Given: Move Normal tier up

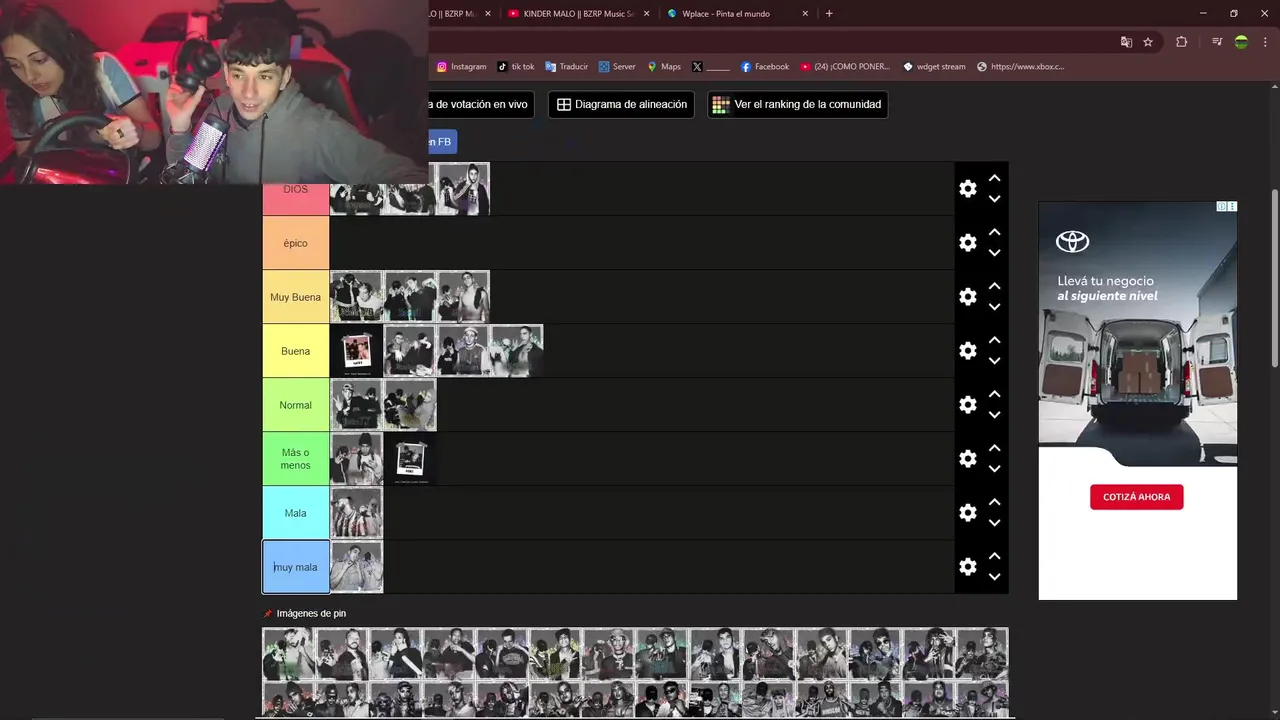Looking at the screenshot, I should (x=994, y=394).
